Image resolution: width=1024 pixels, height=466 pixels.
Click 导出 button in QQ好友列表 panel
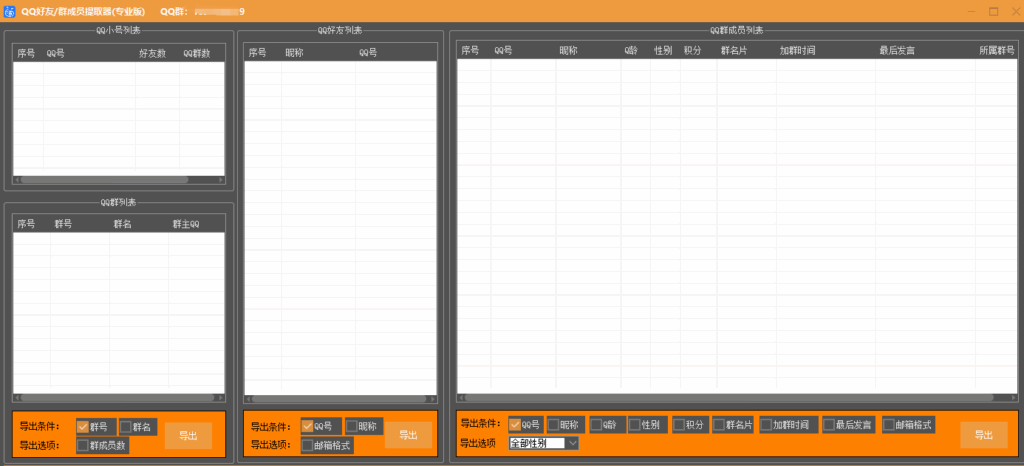click(x=408, y=435)
